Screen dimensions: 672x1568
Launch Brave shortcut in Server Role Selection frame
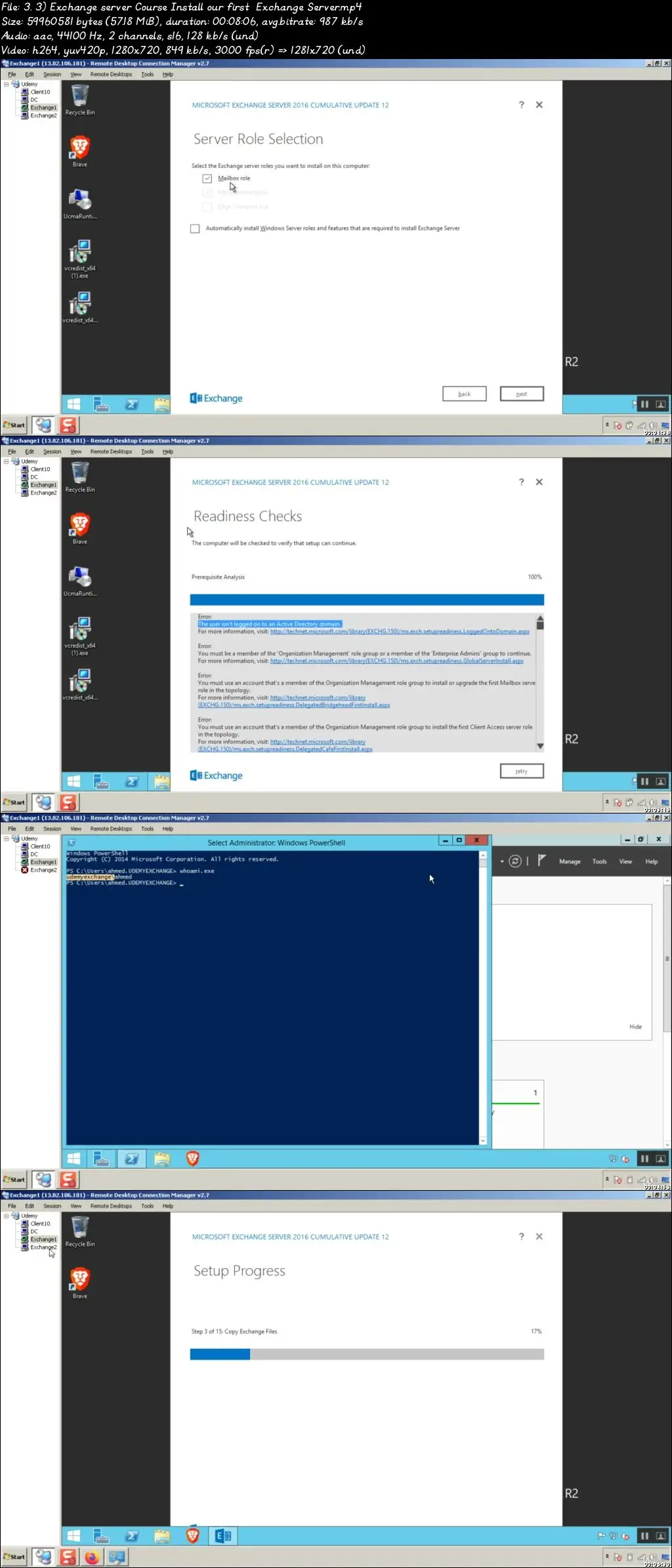(x=80, y=151)
